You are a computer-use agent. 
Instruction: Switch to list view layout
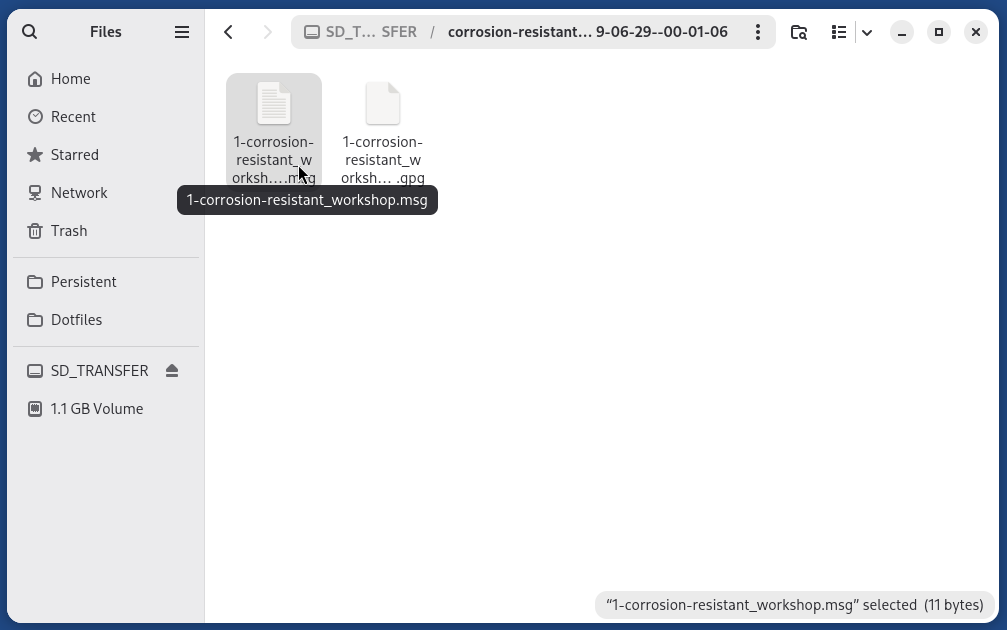pyautogui.click(x=839, y=31)
